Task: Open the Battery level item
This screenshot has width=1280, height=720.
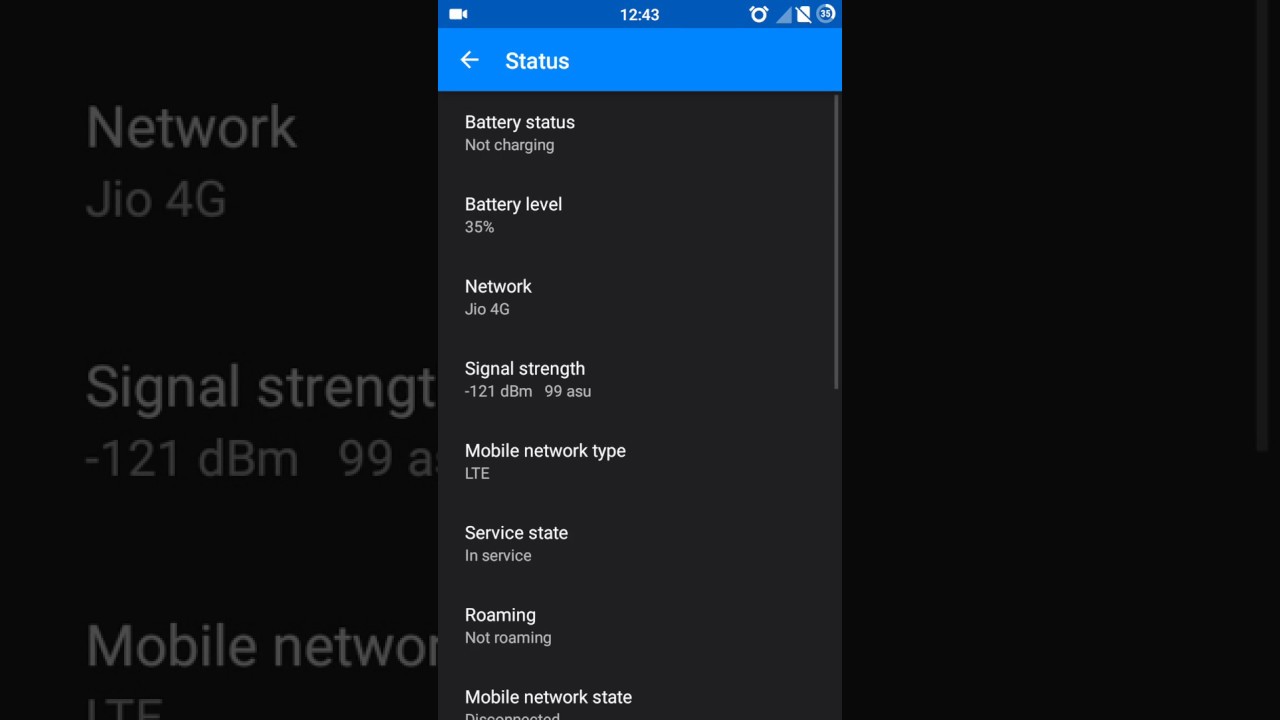Action: [636, 215]
